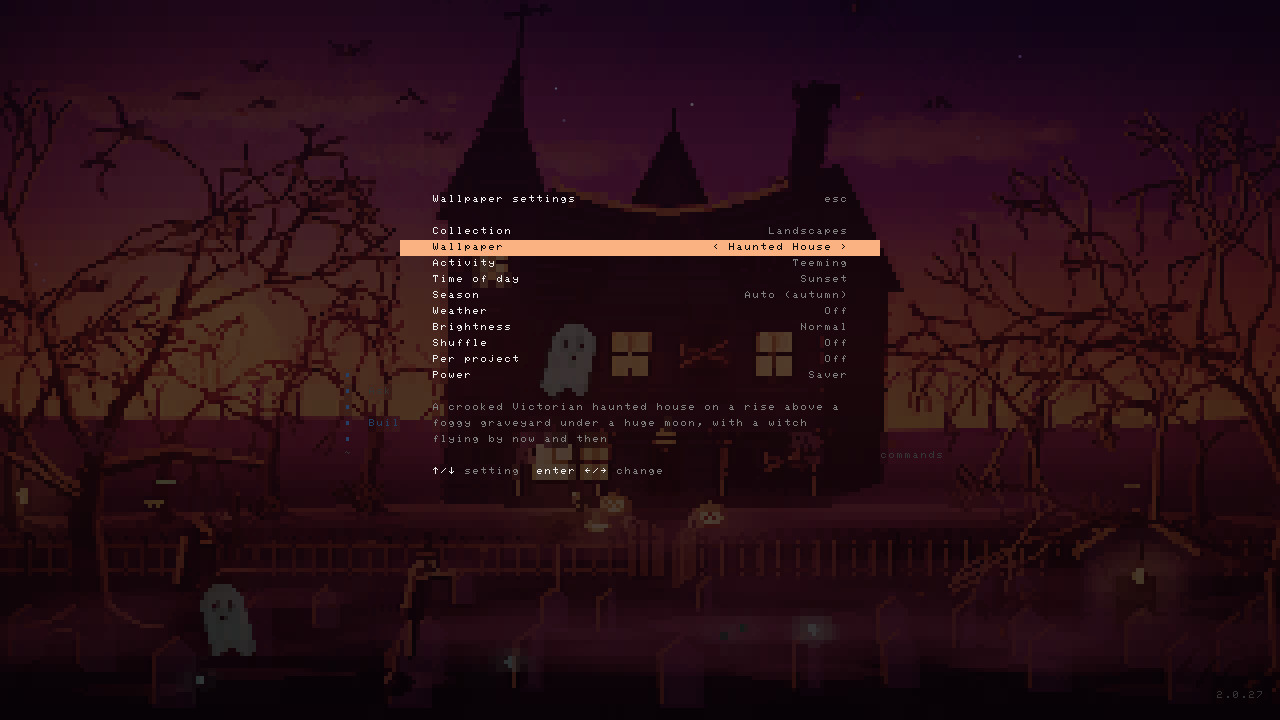The width and height of the screenshot is (1280, 720).
Task: Click the word 'setting' in the hints
Action: (492, 471)
